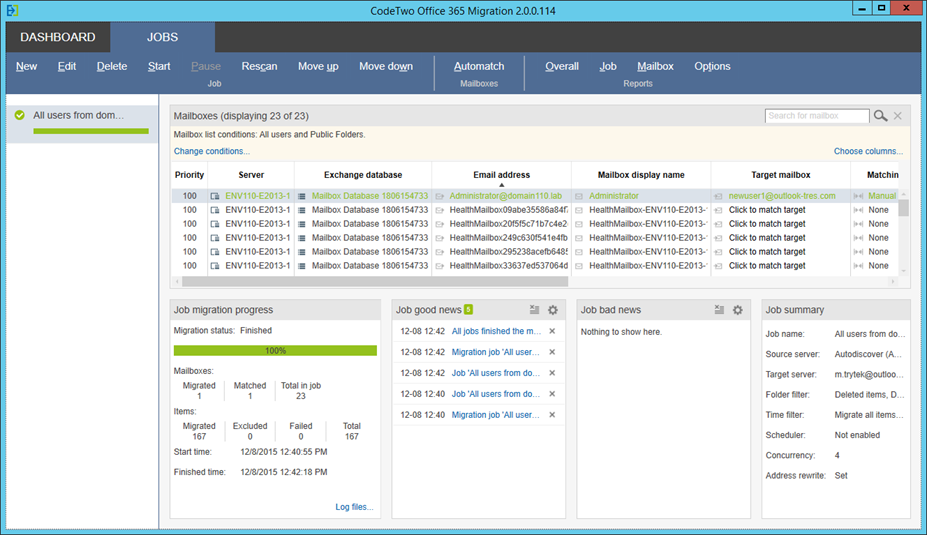927x535 pixels.
Task: Dismiss the 12-08 12:40 'Migration job' news
Action: coord(552,415)
